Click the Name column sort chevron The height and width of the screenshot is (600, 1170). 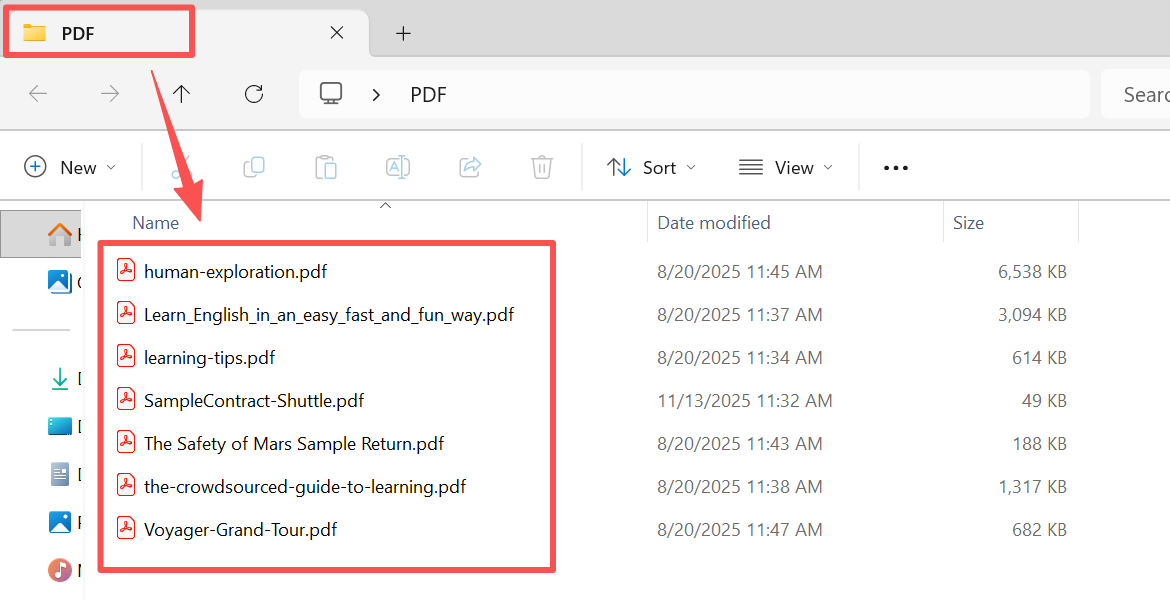tap(385, 204)
